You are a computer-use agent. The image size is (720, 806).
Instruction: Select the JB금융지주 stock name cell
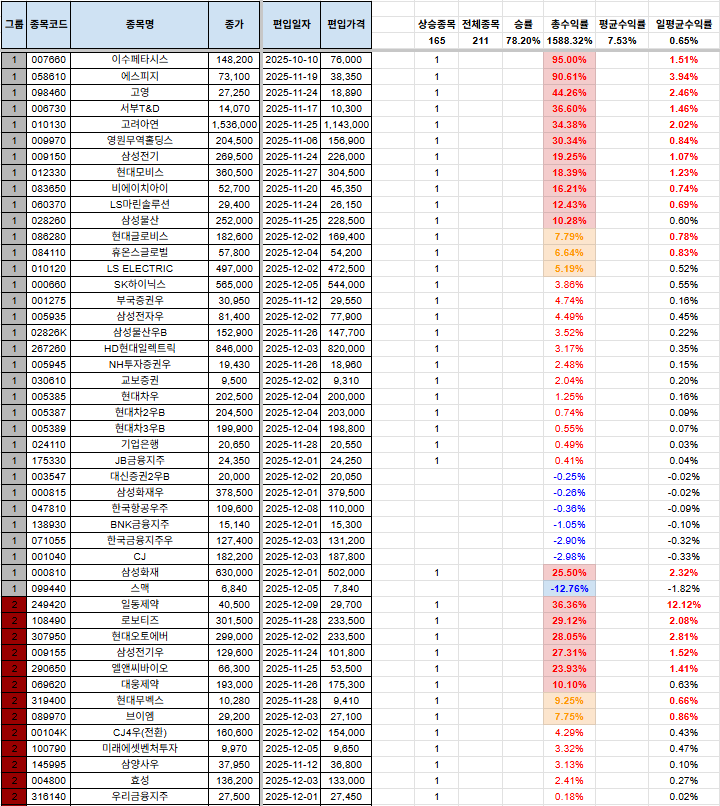(x=139, y=460)
